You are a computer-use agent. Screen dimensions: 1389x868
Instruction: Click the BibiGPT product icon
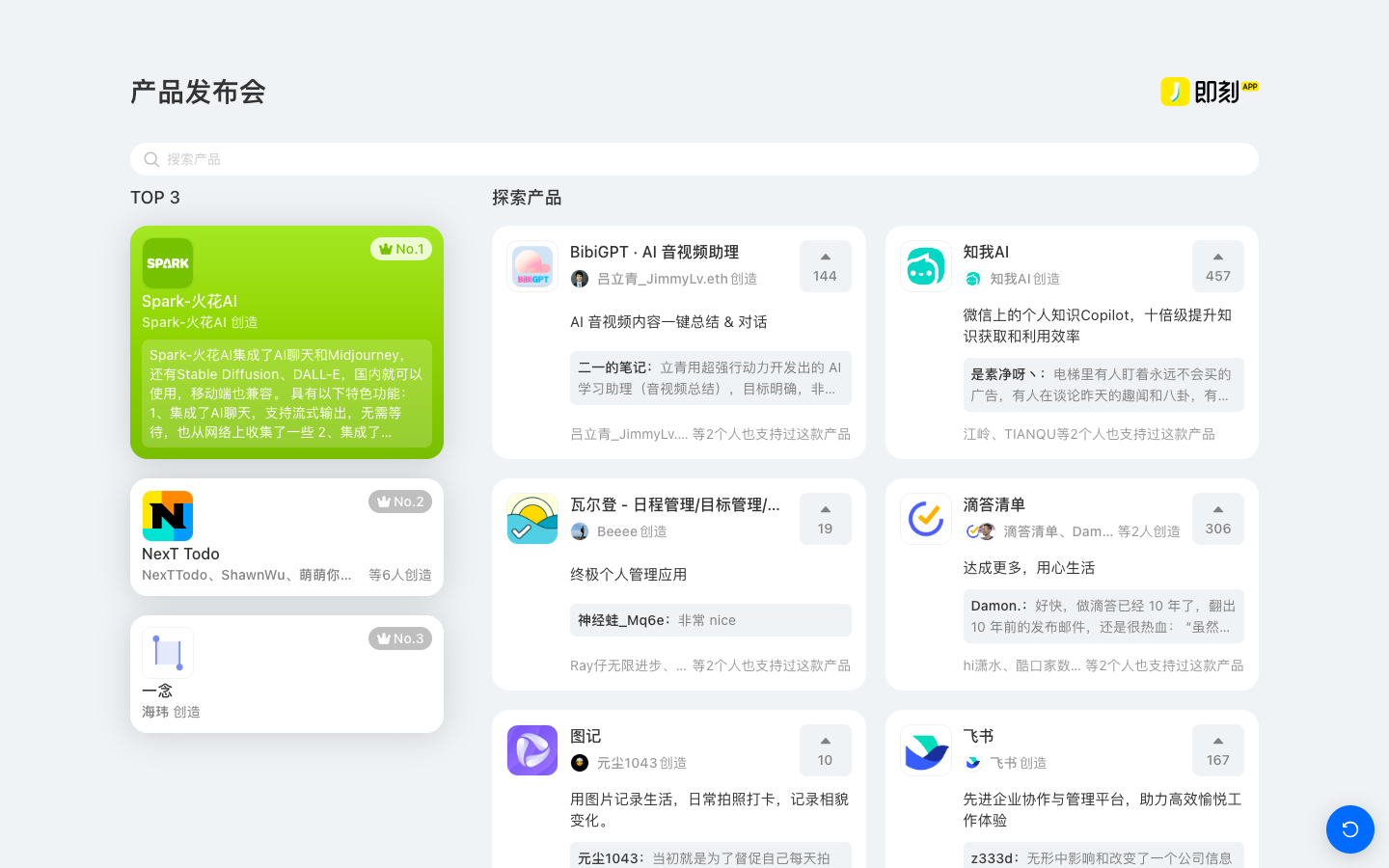tap(531, 265)
